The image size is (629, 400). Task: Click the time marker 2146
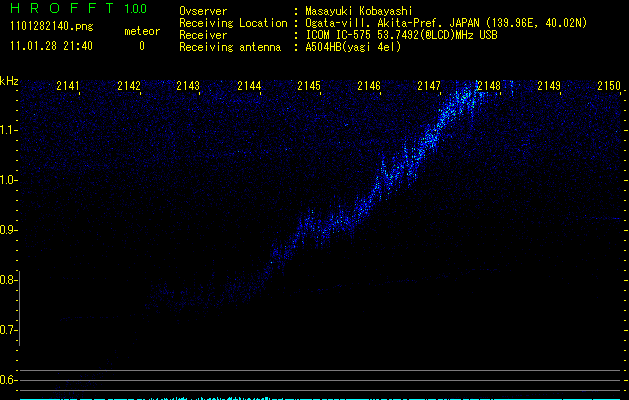click(369, 85)
